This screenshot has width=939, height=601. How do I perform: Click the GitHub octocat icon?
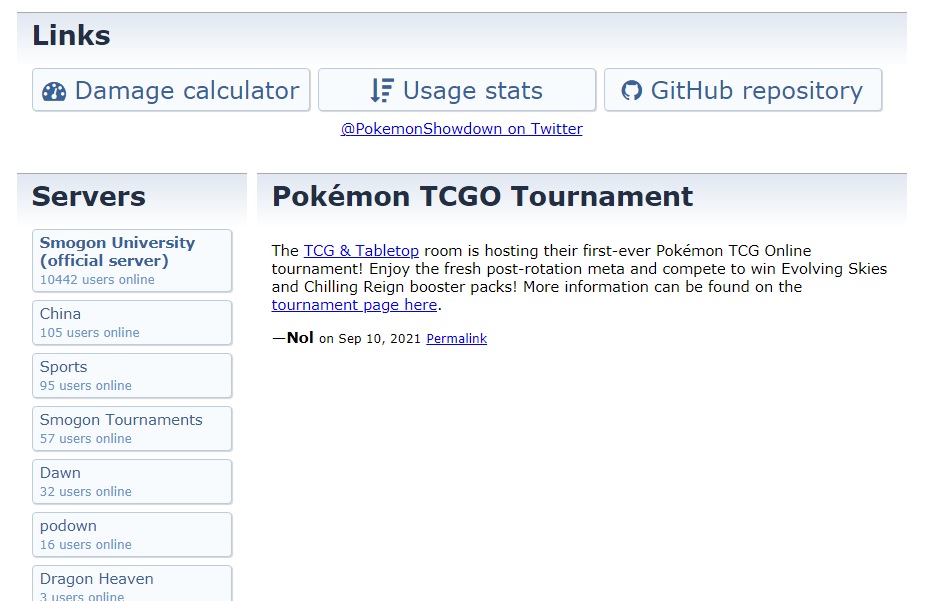coord(631,91)
